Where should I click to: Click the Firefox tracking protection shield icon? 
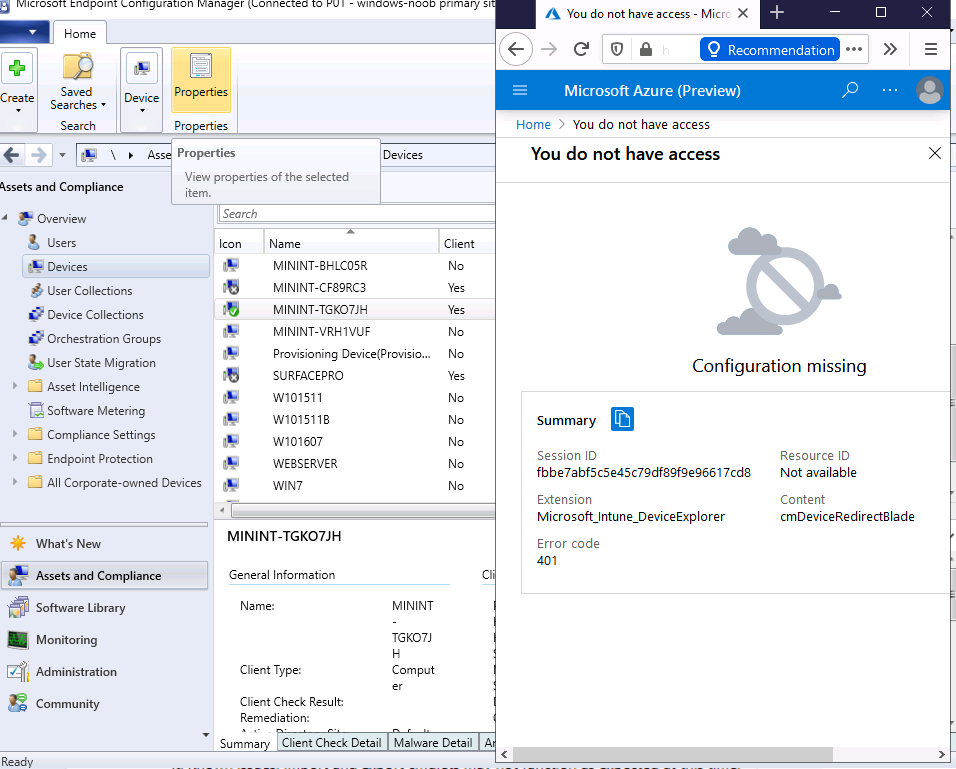pos(617,49)
